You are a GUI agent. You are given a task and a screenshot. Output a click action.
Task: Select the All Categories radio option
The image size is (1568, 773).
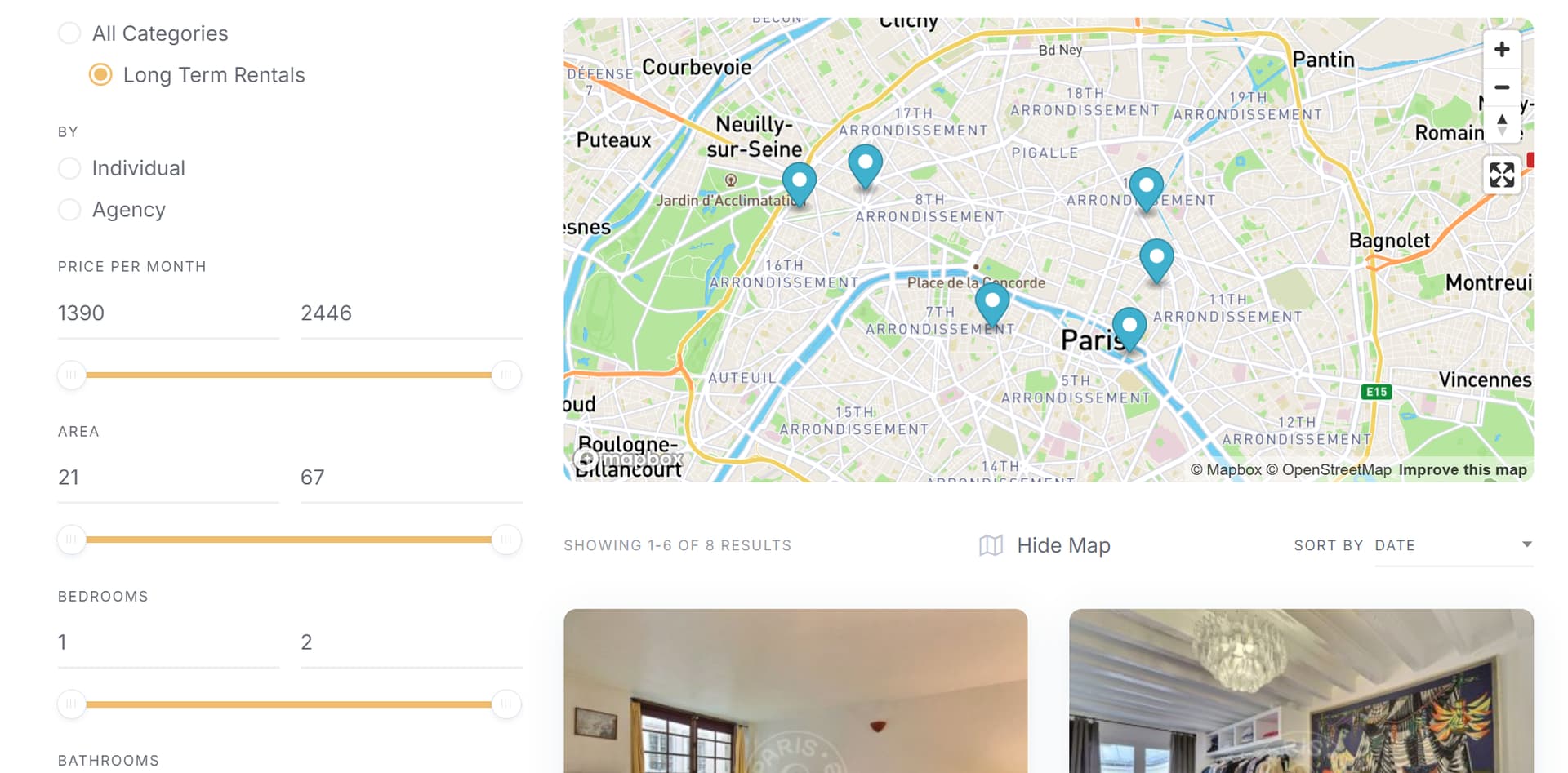click(x=69, y=33)
